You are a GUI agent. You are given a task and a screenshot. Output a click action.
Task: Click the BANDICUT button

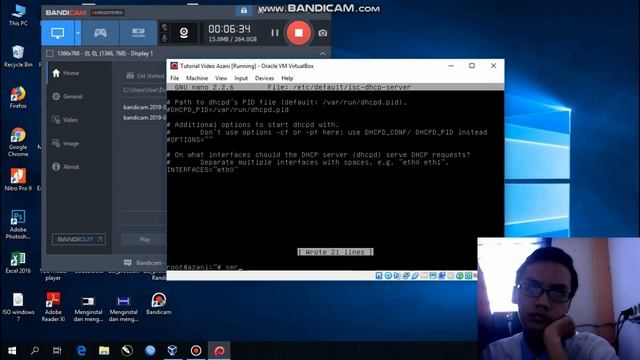click(79, 239)
